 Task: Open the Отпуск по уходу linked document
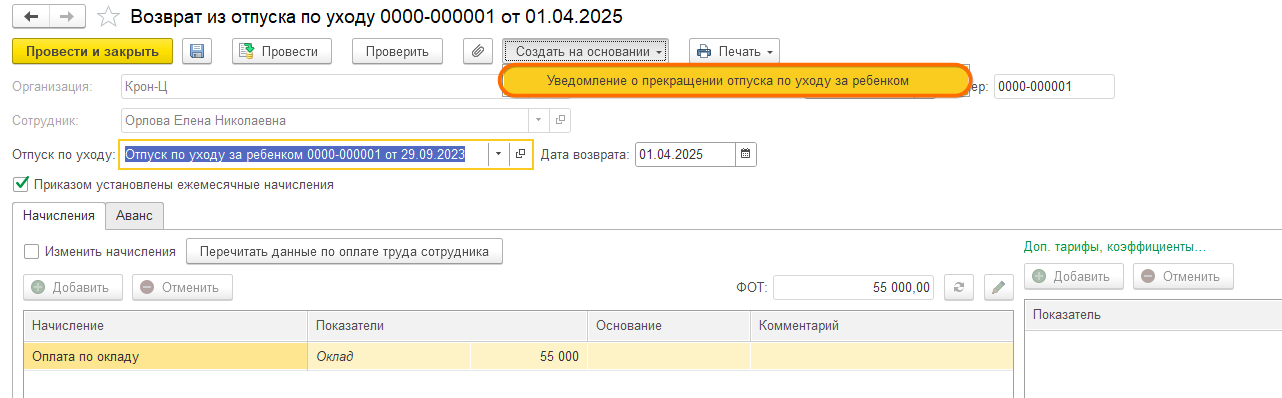pos(520,154)
